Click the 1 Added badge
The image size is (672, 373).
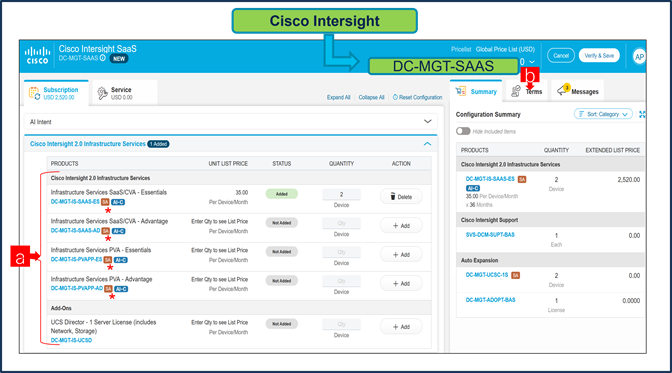pyautogui.click(x=159, y=144)
